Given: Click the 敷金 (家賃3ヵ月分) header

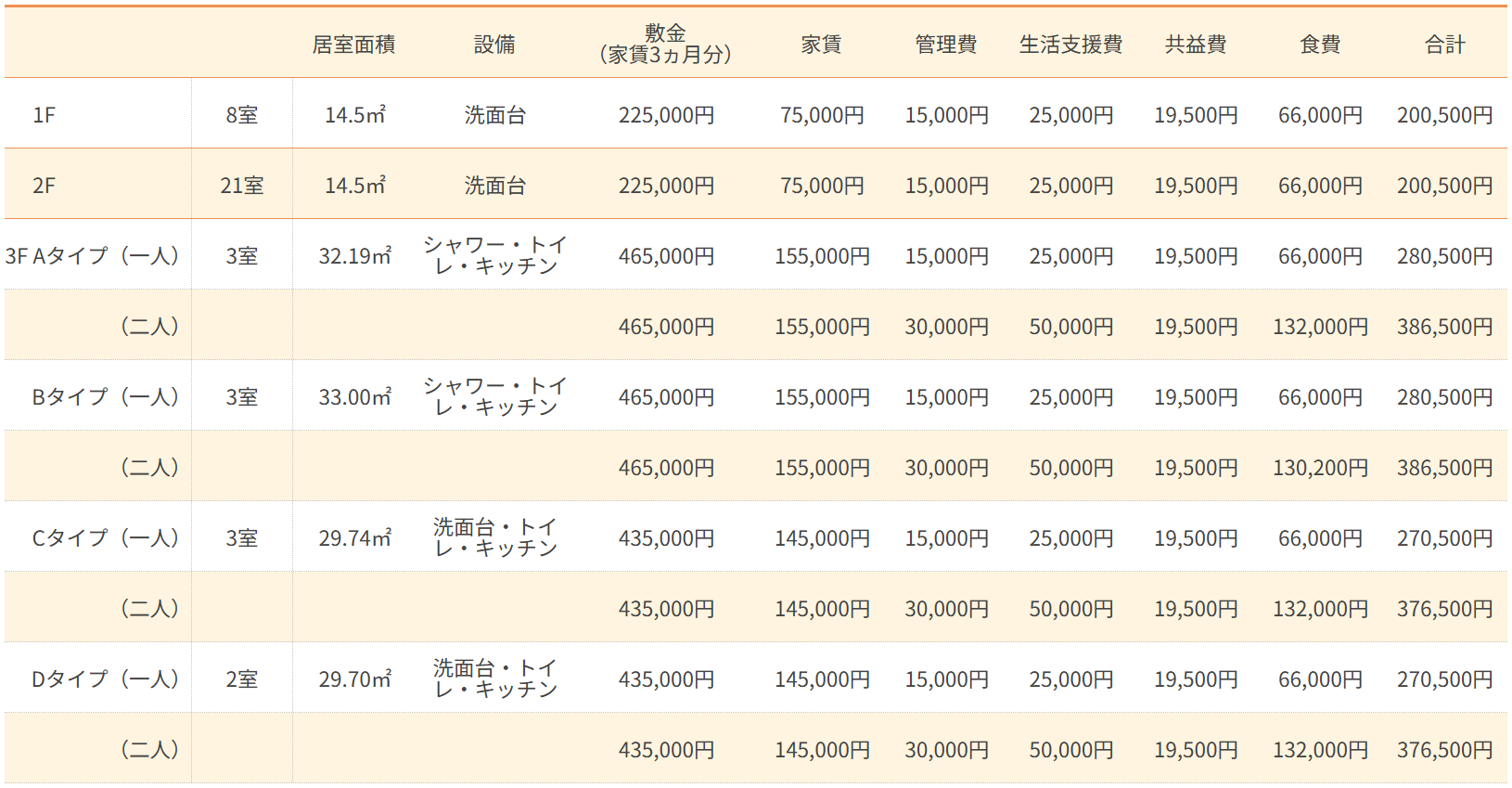Looking at the screenshot, I should 665,45.
